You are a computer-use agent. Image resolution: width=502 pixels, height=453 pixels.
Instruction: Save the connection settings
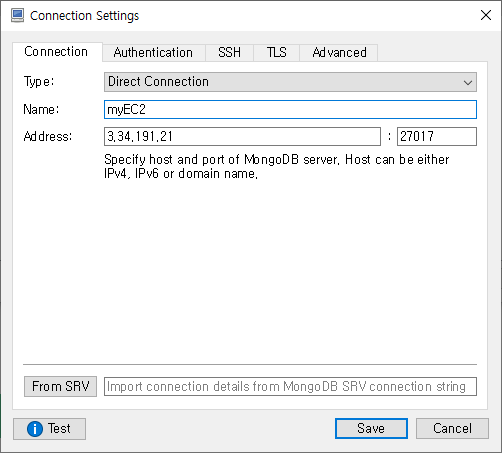[371, 428]
